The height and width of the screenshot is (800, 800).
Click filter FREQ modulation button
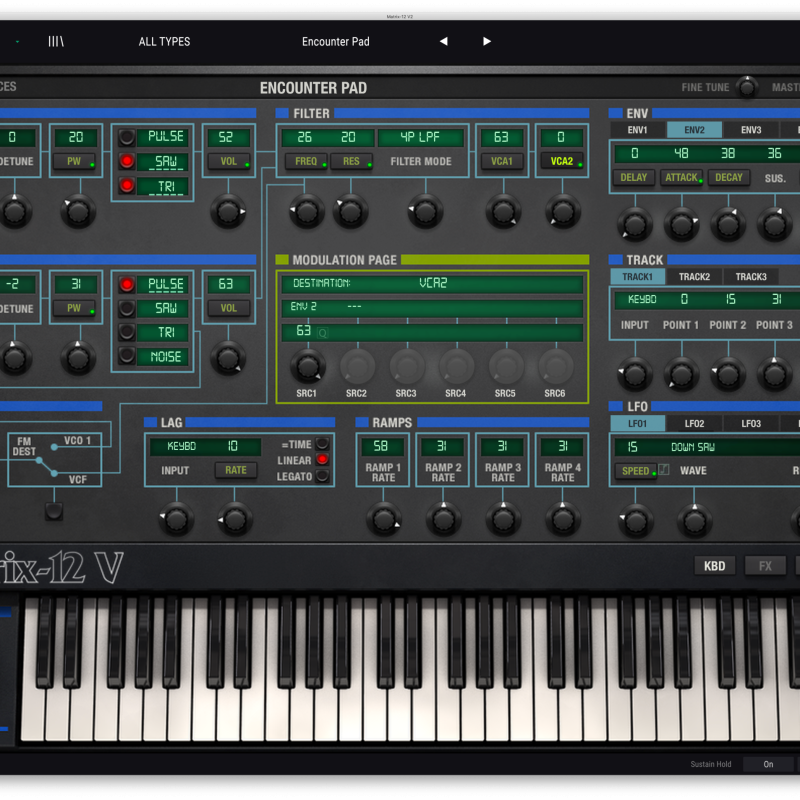(306, 161)
